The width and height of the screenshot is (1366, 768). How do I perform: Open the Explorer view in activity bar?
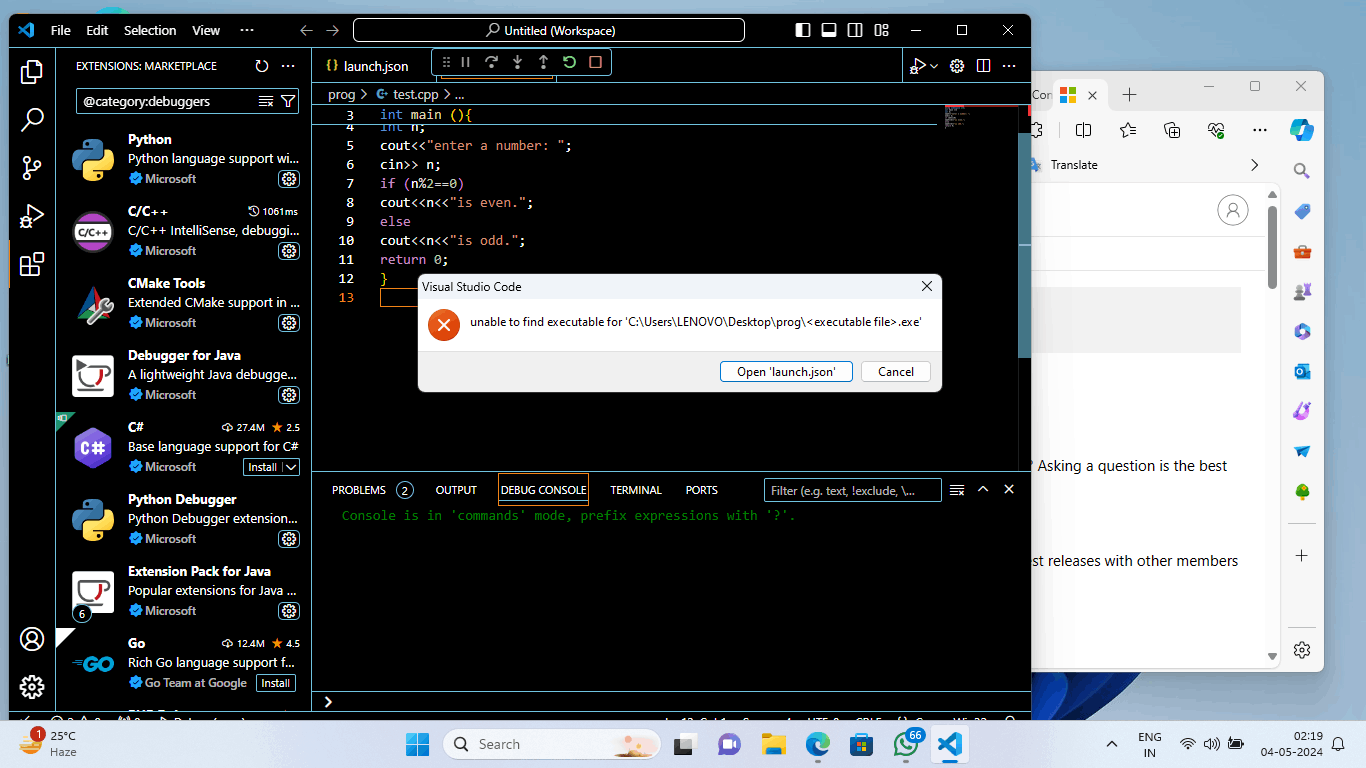(x=32, y=72)
